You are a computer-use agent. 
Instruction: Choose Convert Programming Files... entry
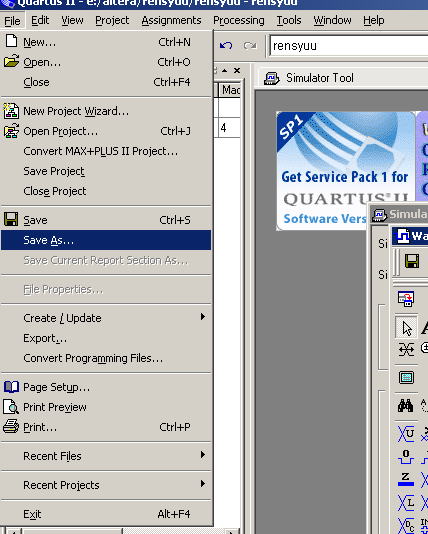pos(106,358)
